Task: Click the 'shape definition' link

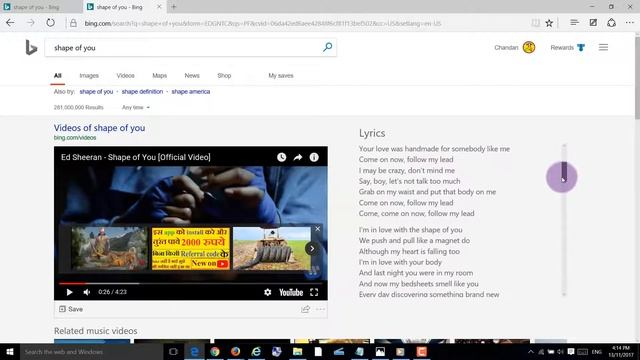Action: 142,91
